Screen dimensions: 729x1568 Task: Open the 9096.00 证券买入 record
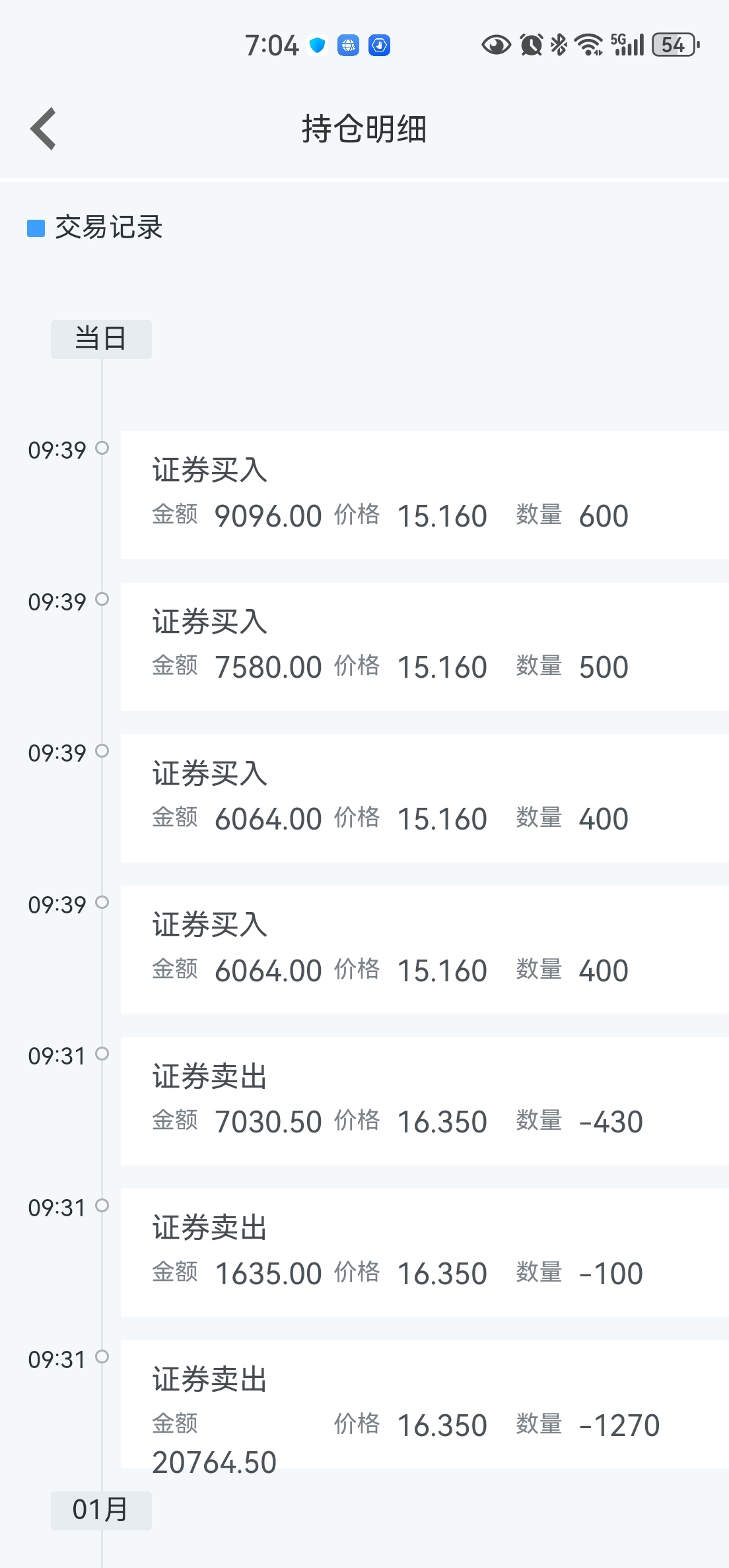(x=424, y=495)
